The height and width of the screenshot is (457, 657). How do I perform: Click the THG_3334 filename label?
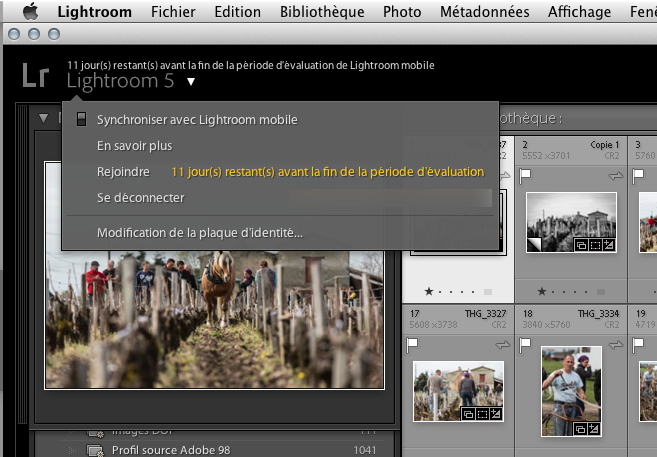[x=598, y=313]
